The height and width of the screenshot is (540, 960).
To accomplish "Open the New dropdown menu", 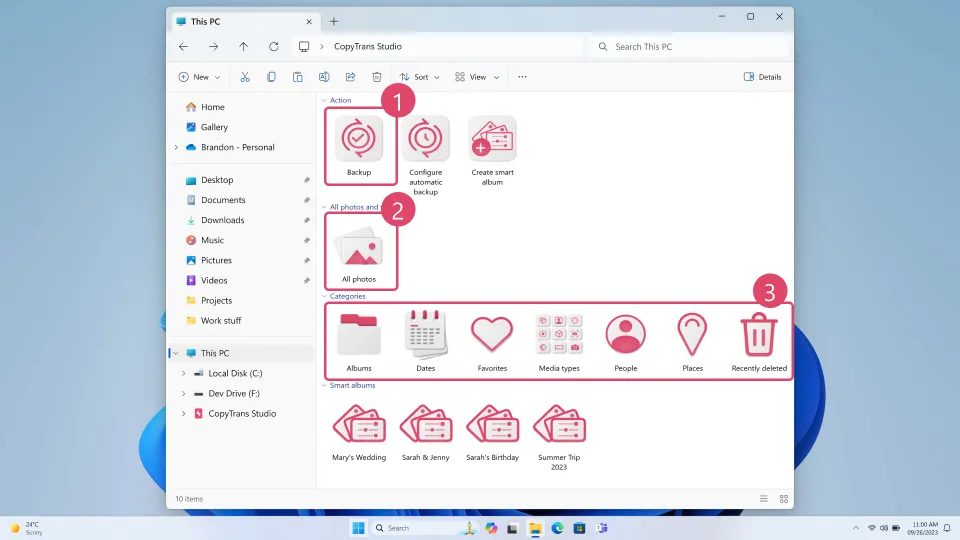I will (200, 77).
